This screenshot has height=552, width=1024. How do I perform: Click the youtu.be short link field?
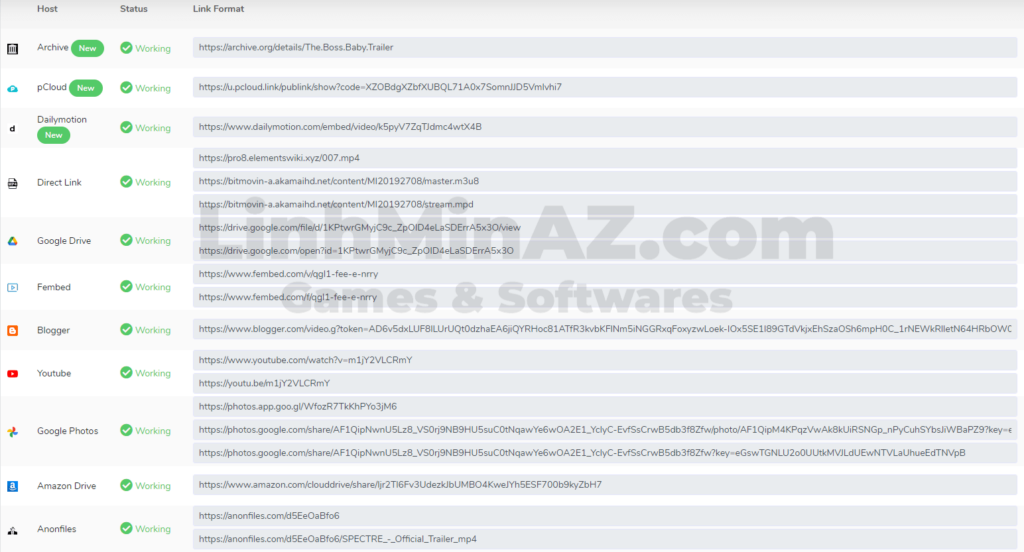tap(605, 383)
